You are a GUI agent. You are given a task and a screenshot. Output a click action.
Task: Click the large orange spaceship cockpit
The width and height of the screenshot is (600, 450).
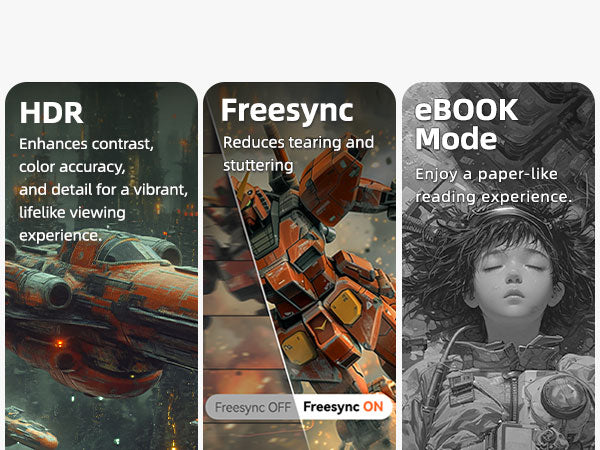coord(124,251)
